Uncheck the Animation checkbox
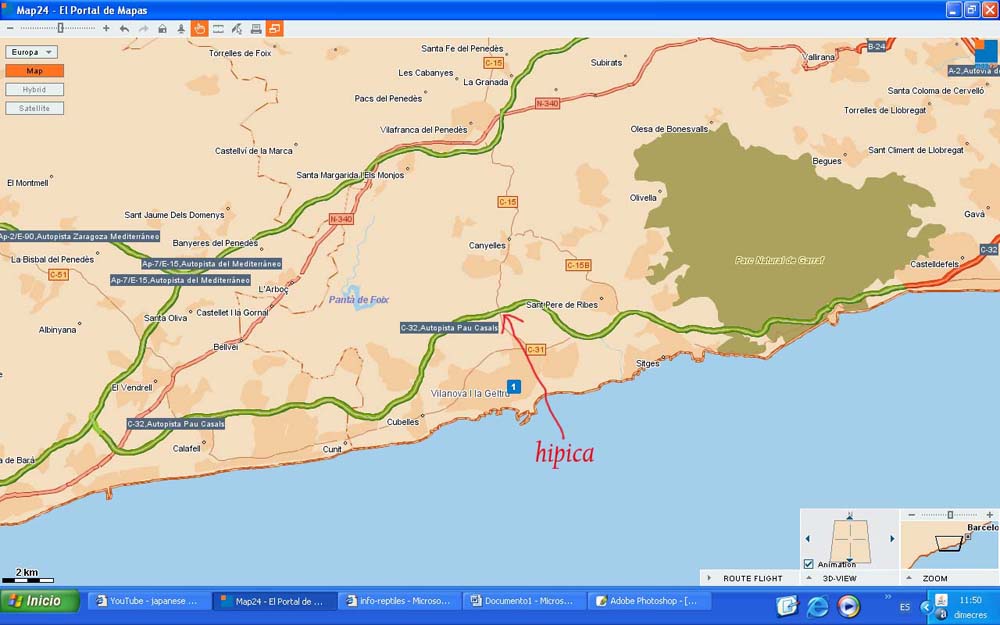 [x=808, y=564]
